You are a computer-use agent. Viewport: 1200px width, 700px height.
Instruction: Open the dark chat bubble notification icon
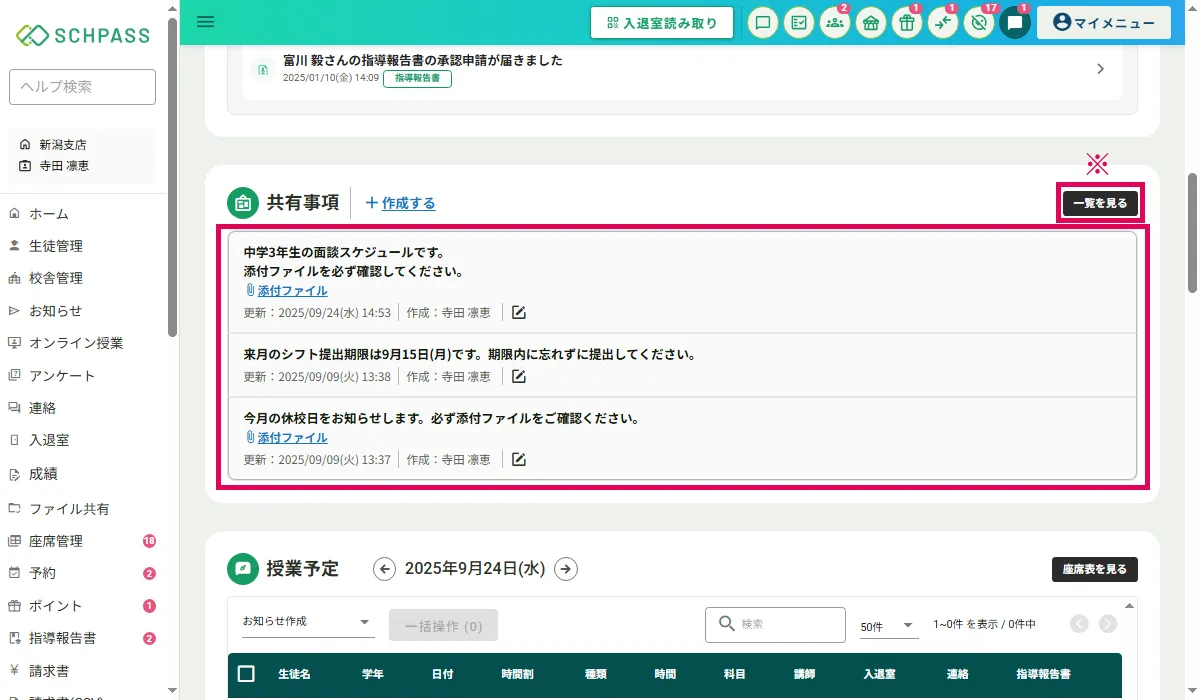1014,23
